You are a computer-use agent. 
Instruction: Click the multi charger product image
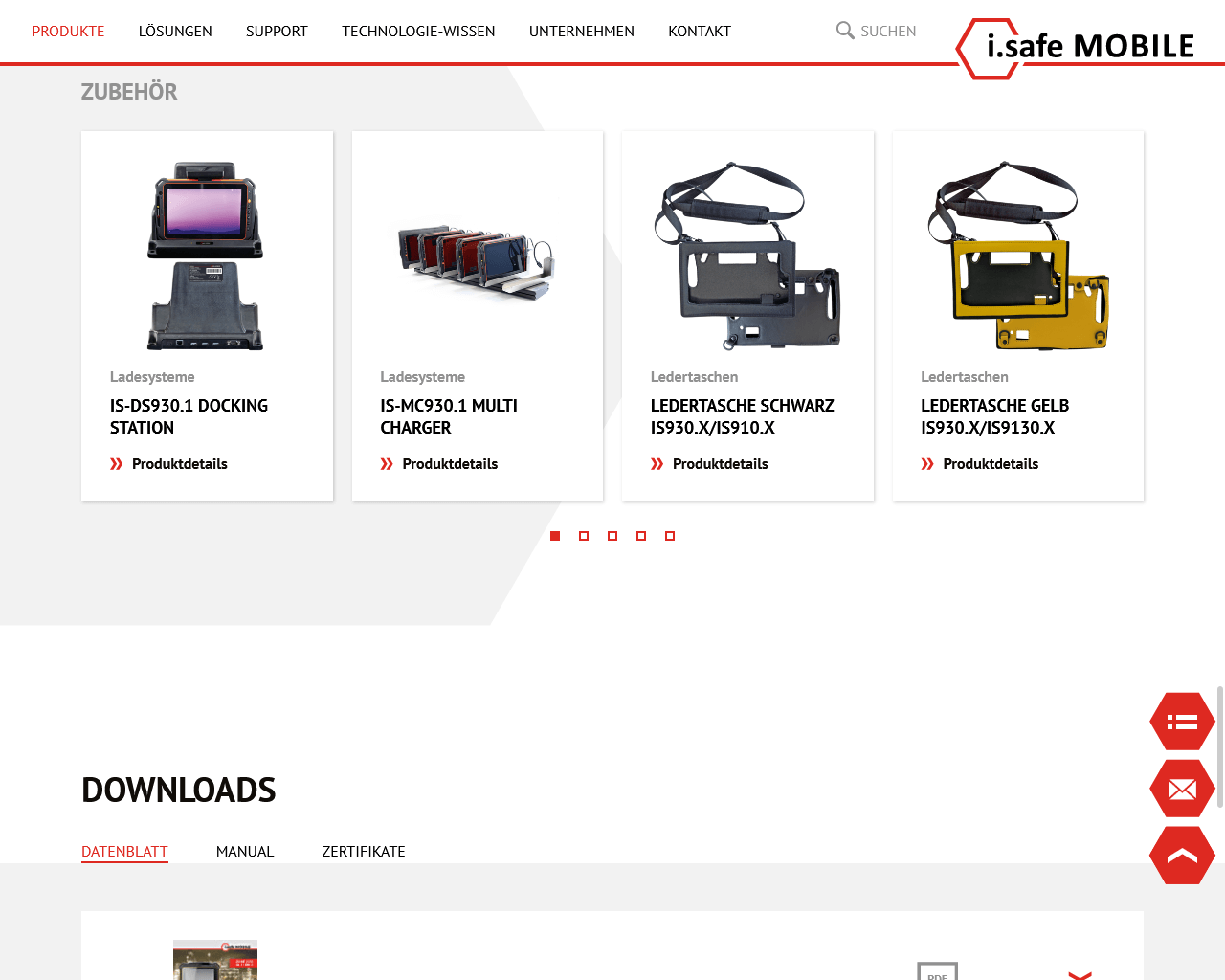pos(477,263)
